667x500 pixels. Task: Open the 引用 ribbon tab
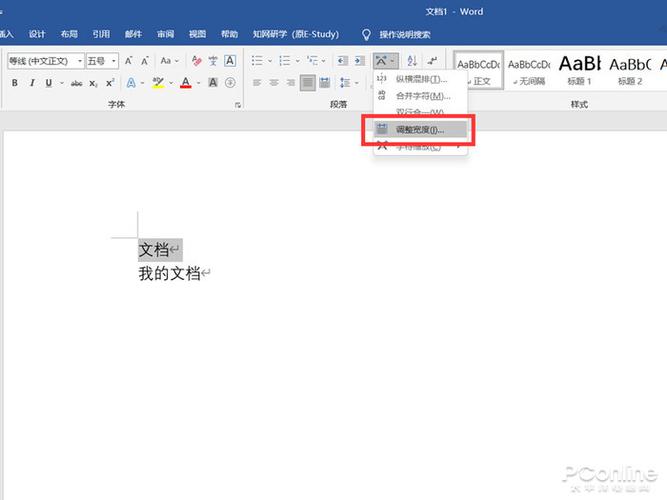click(x=101, y=34)
